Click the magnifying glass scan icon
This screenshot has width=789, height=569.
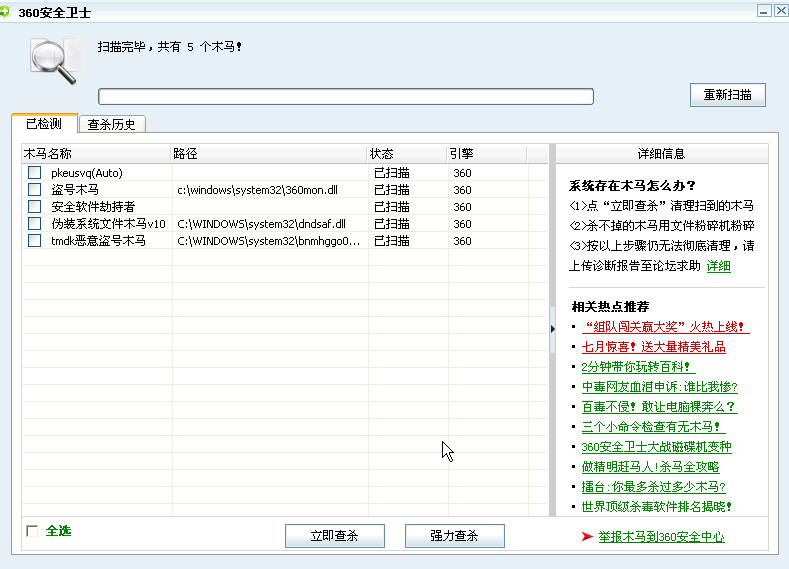[55, 61]
